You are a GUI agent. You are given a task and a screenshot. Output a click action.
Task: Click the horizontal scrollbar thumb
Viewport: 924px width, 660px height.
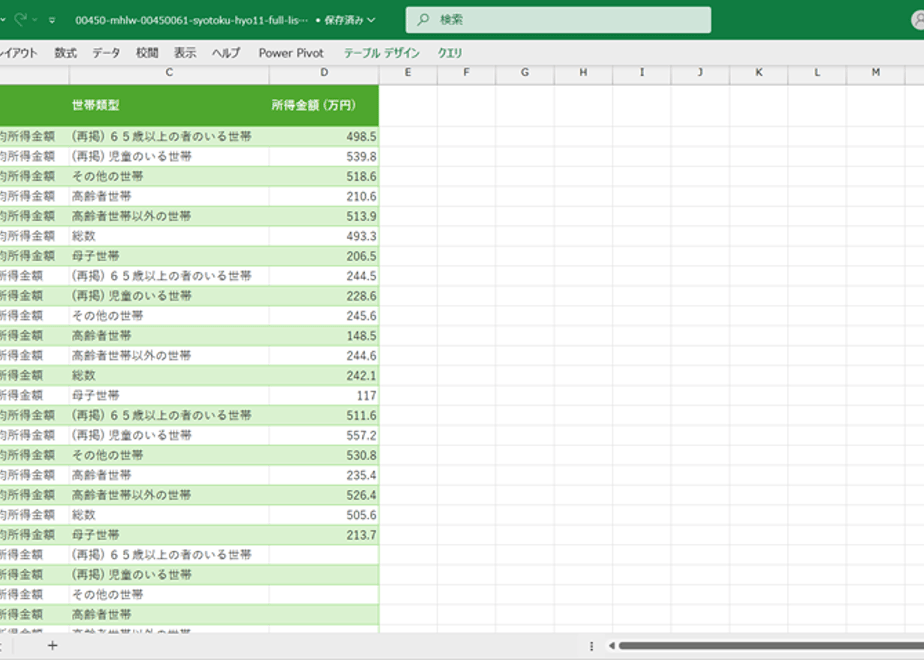pos(771,646)
